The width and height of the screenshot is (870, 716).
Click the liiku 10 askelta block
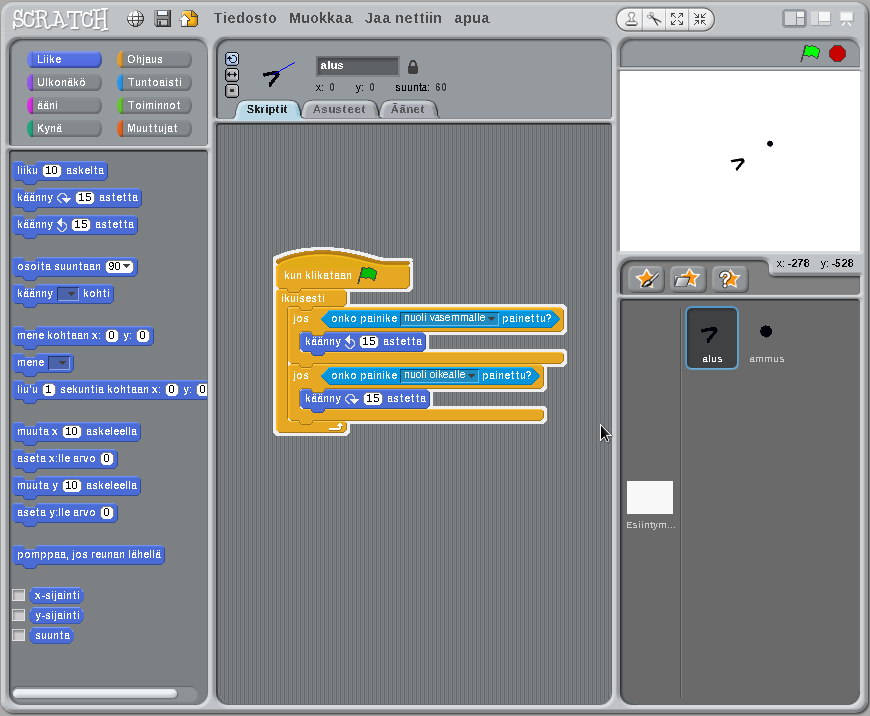click(60, 171)
